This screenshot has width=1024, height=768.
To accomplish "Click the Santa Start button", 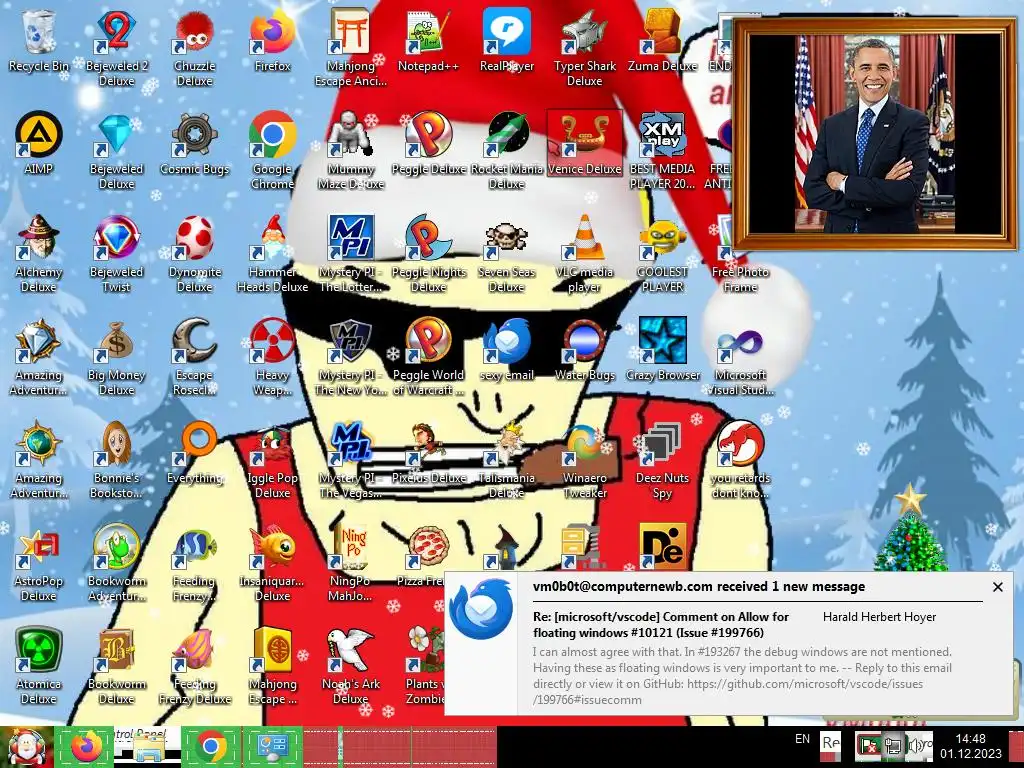I will point(26,747).
